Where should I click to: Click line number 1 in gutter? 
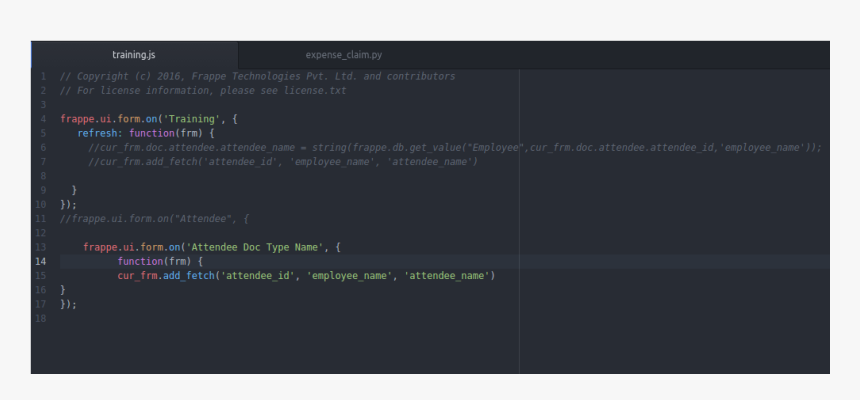coord(43,76)
